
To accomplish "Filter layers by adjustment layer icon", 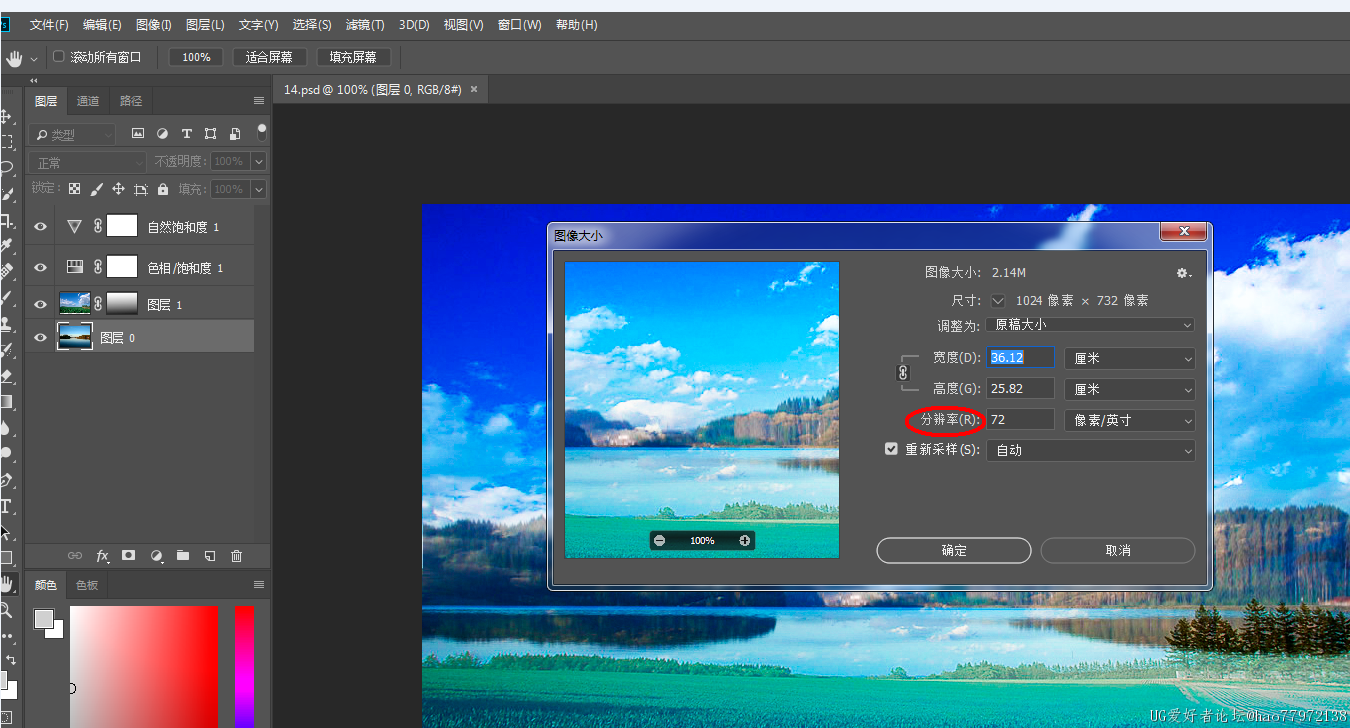I will coord(162,133).
